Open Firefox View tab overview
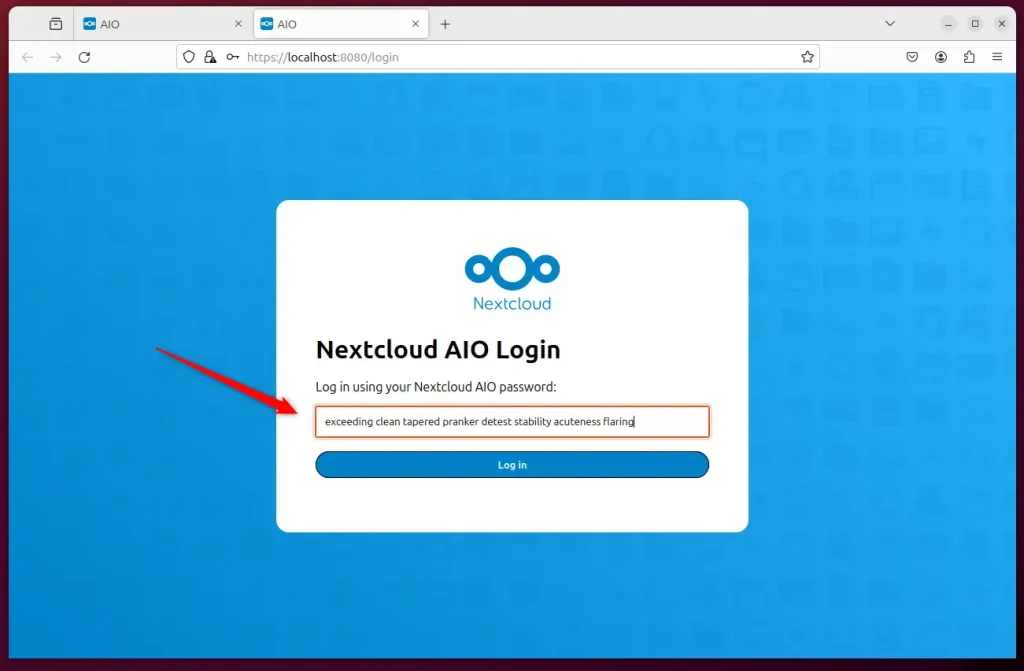Image resolution: width=1024 pixels, height=671 pixels. 56,24
